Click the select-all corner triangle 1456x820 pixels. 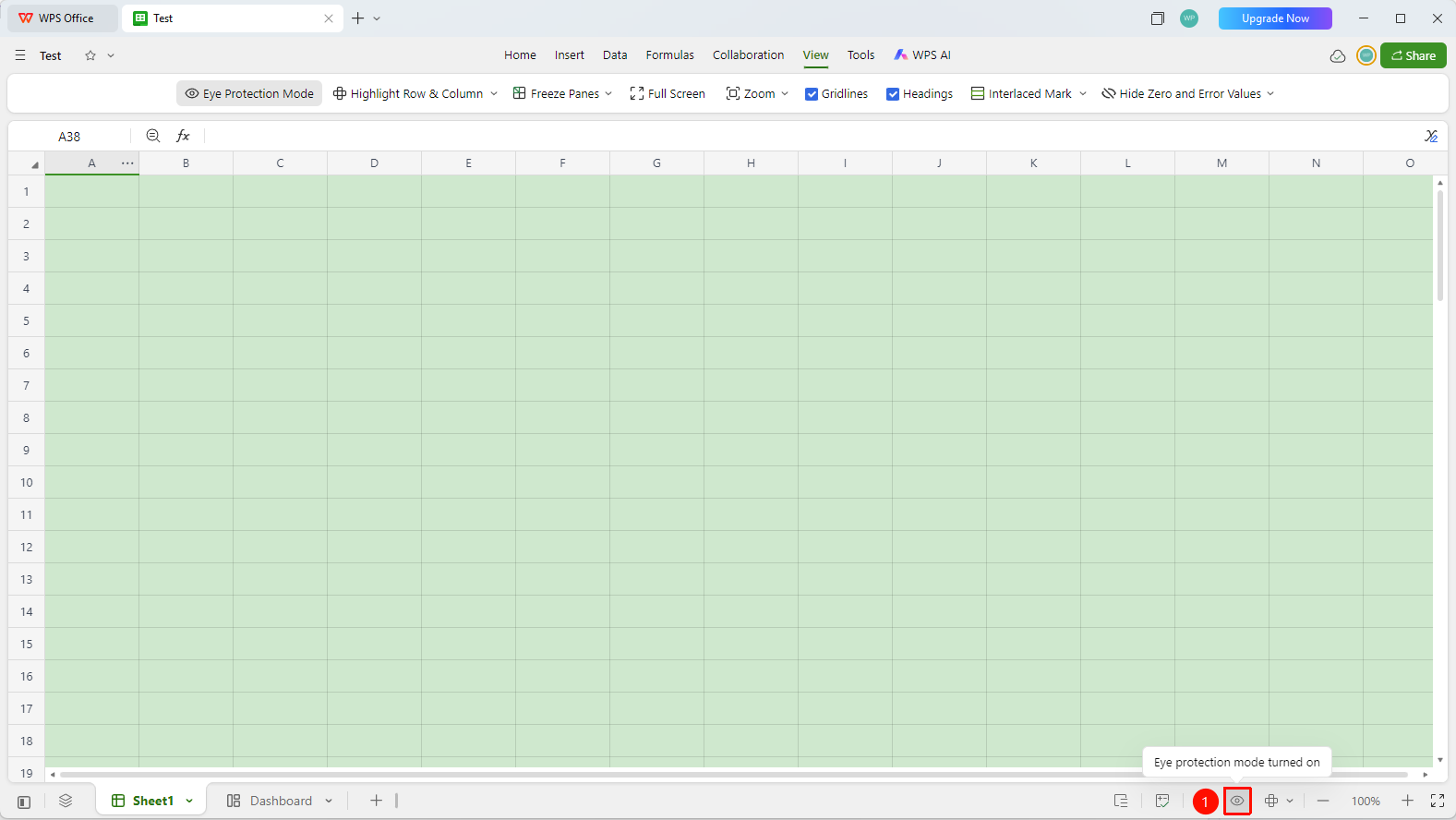click(x=35, y=165)
